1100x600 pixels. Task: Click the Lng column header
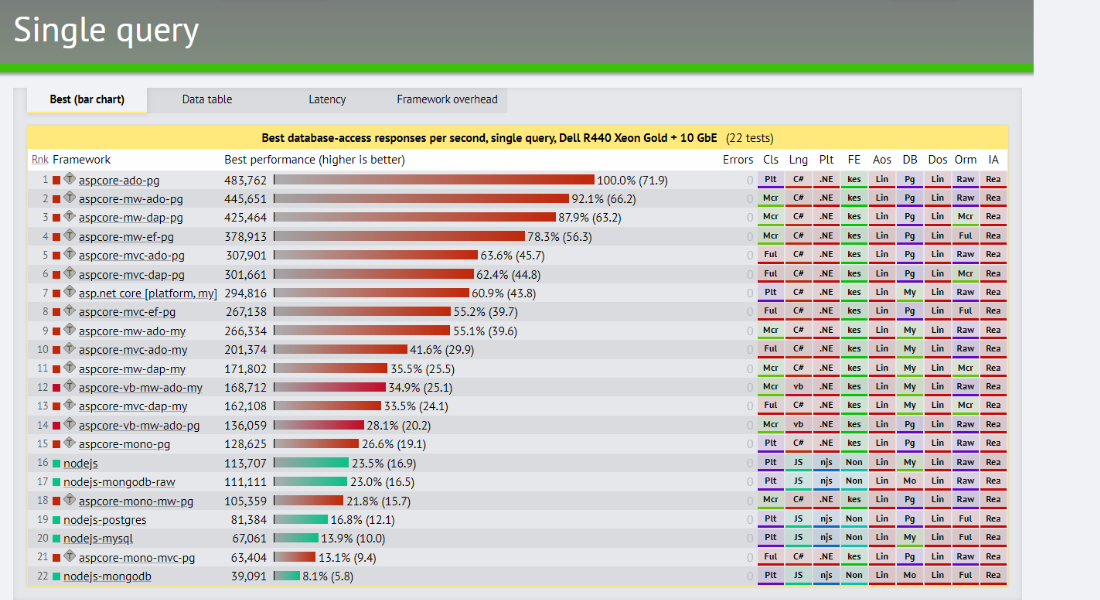(798, 160)
